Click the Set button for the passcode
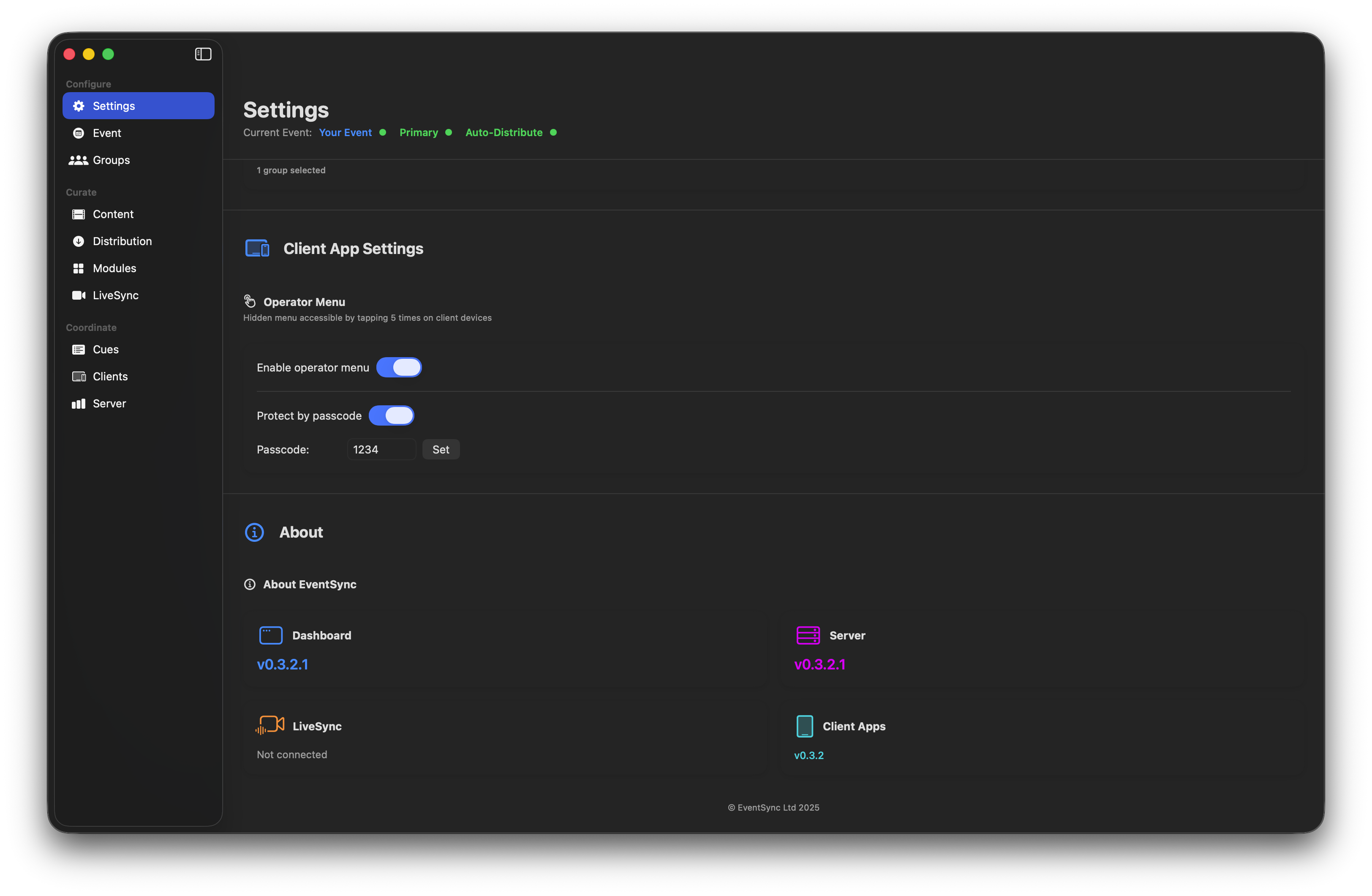 tap(441, 449)
